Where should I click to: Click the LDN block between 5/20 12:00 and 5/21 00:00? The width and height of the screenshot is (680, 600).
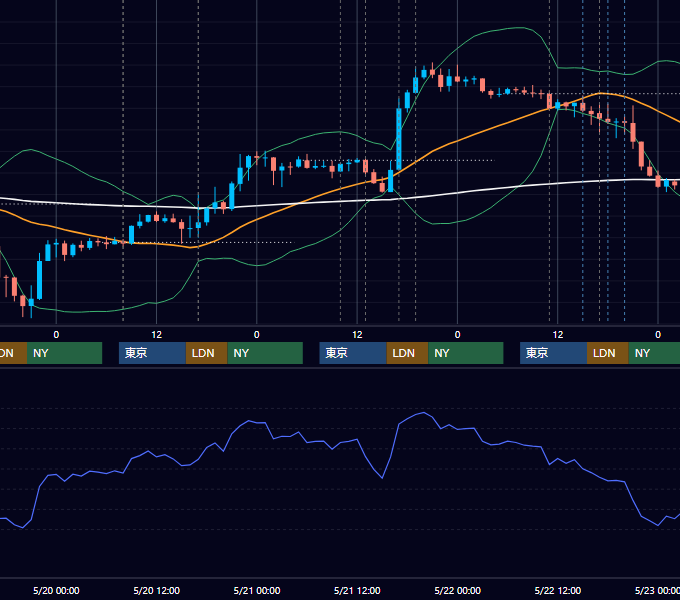(206, 353)
